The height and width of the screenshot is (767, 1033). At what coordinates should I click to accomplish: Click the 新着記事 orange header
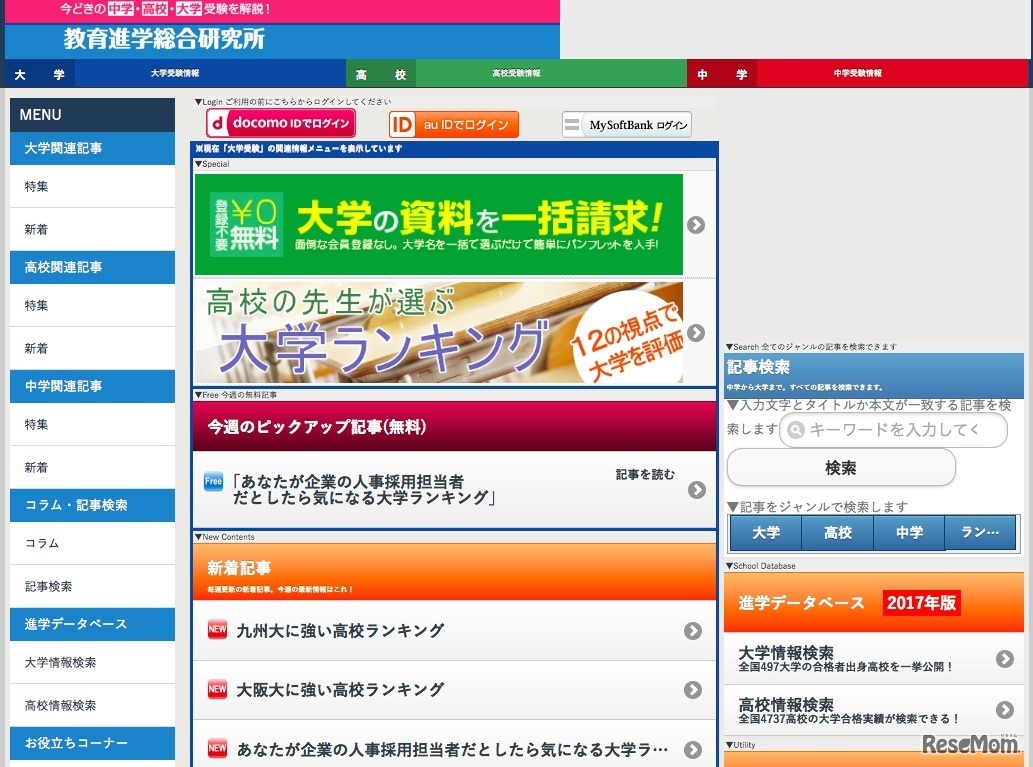pos(455,571)
